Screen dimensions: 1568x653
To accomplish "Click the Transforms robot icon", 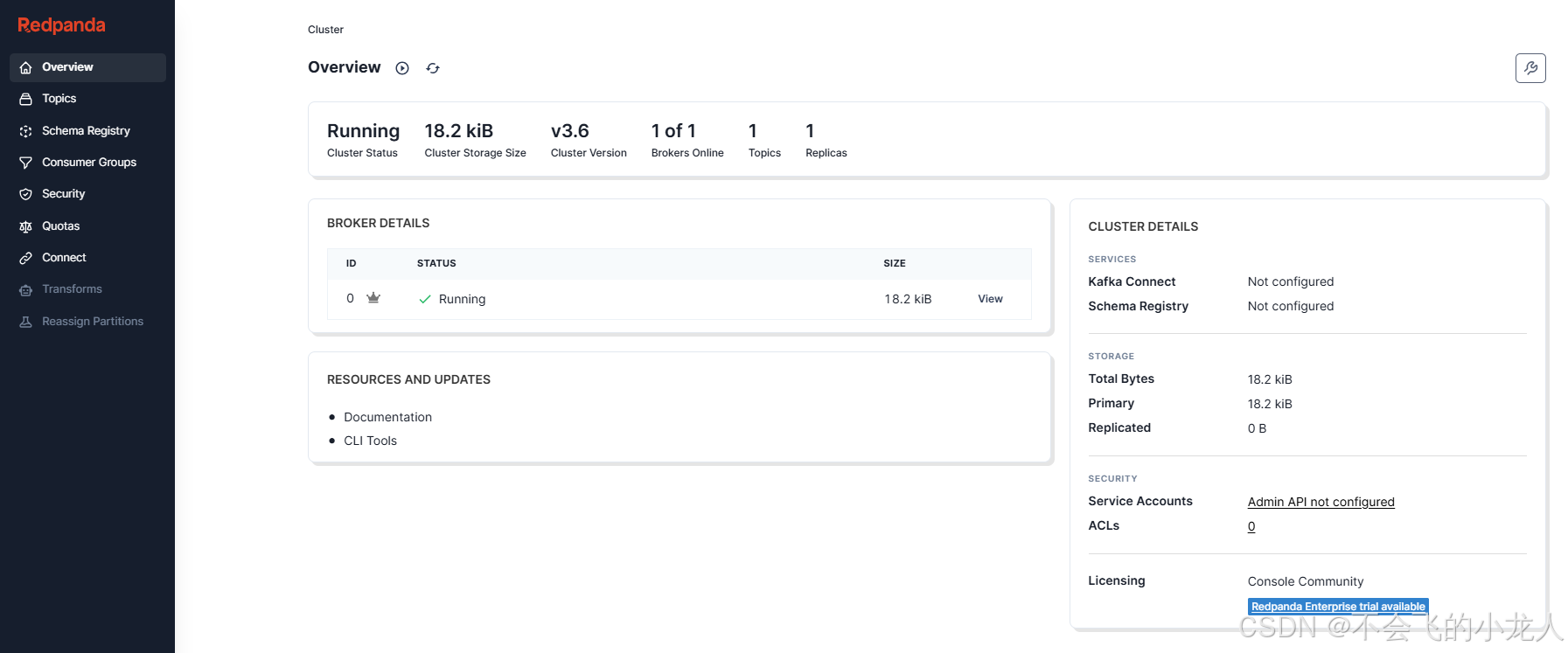I will [26, 289].
